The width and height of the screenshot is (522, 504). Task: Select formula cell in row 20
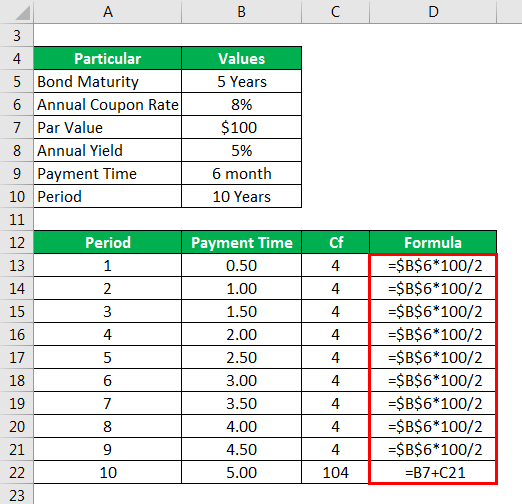(433, 426)
